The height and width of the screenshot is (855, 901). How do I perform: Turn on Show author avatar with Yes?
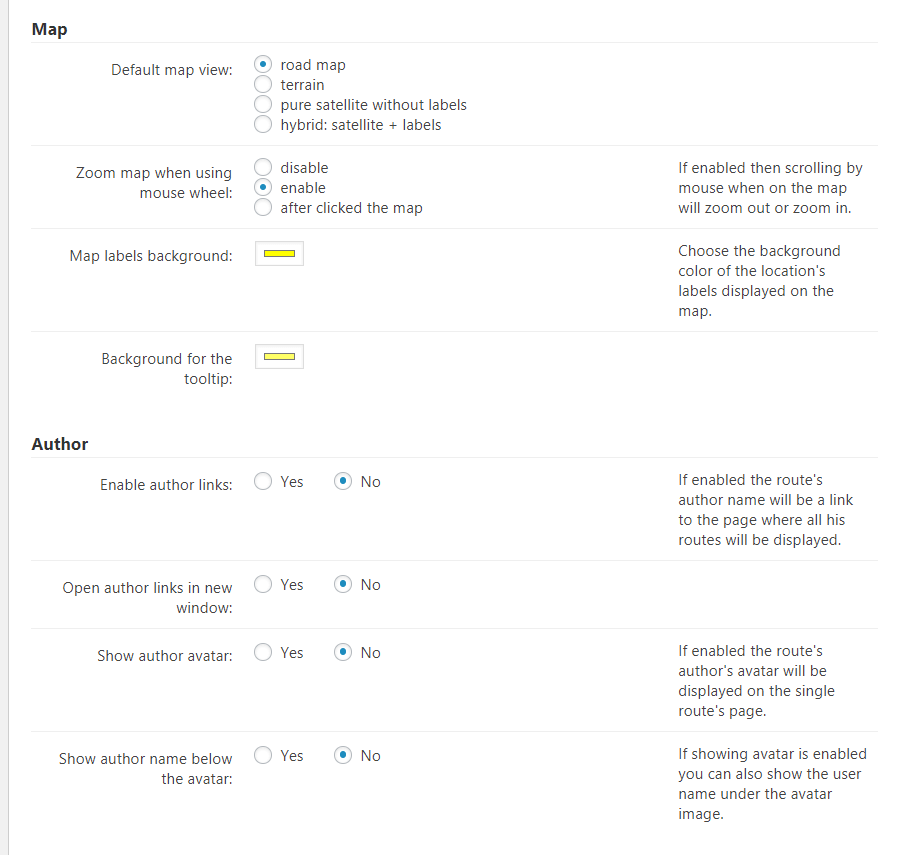click(x=263, y=653)
